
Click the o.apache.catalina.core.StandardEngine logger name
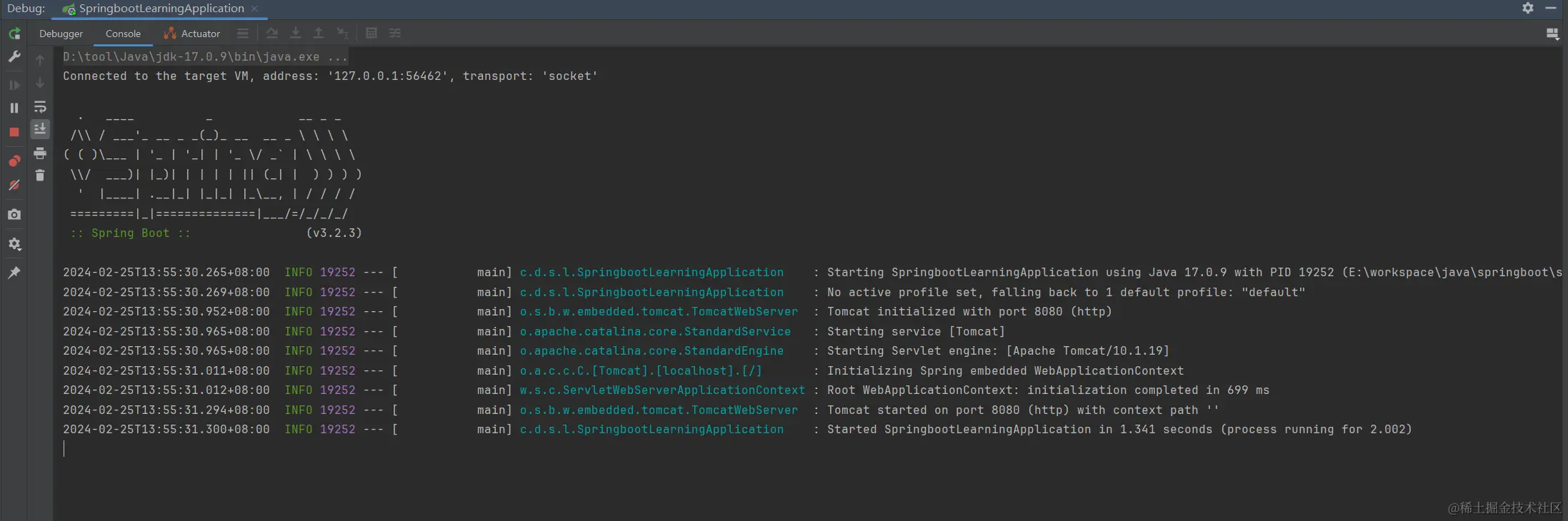coord(651,351)
